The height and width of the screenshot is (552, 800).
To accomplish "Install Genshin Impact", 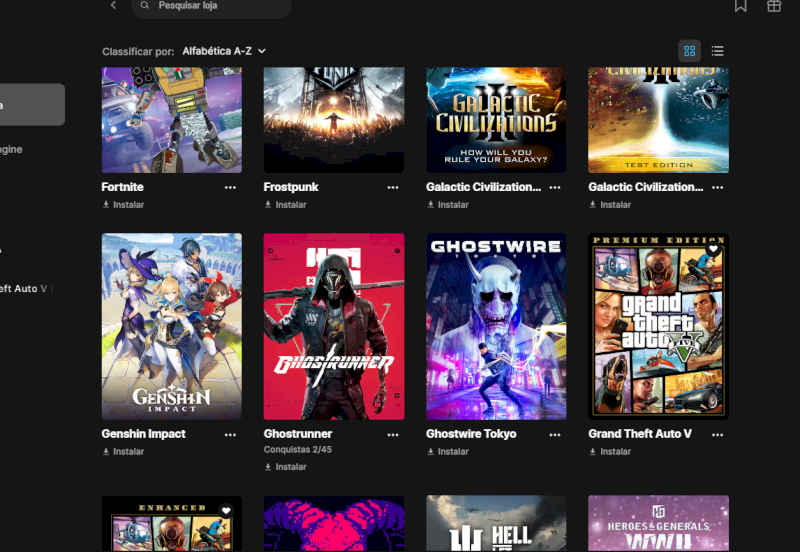I will (123, 451).
